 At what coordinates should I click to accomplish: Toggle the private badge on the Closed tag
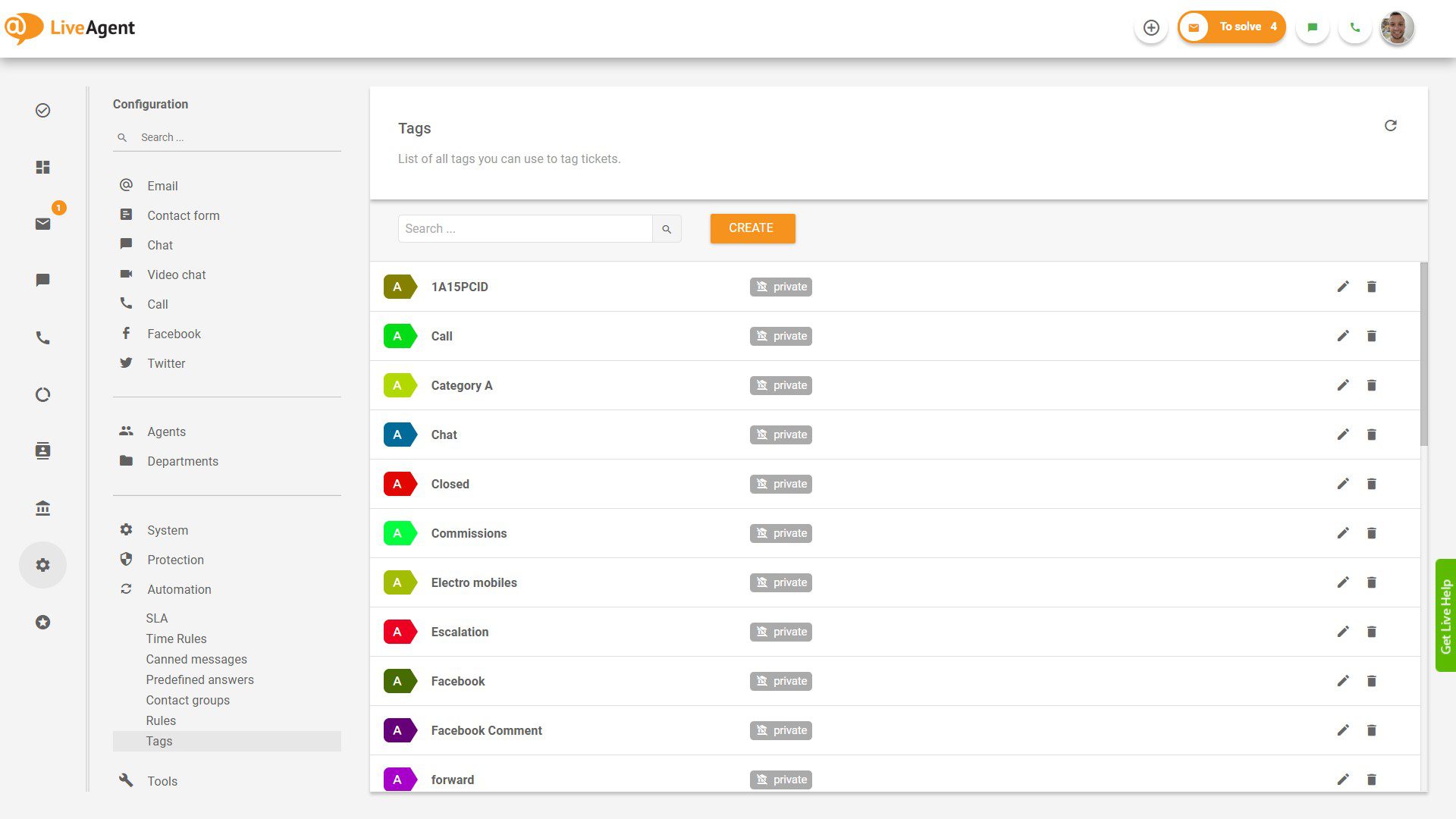(x=780, y=483)
